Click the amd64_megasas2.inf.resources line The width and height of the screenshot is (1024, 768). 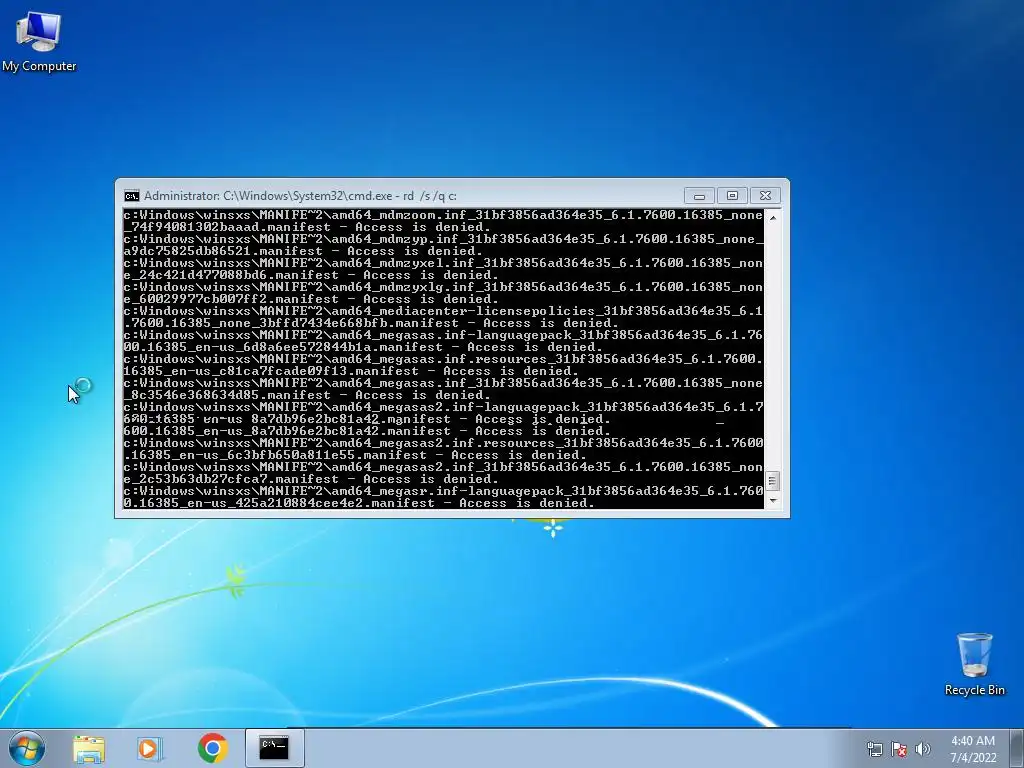pos(443,443)
